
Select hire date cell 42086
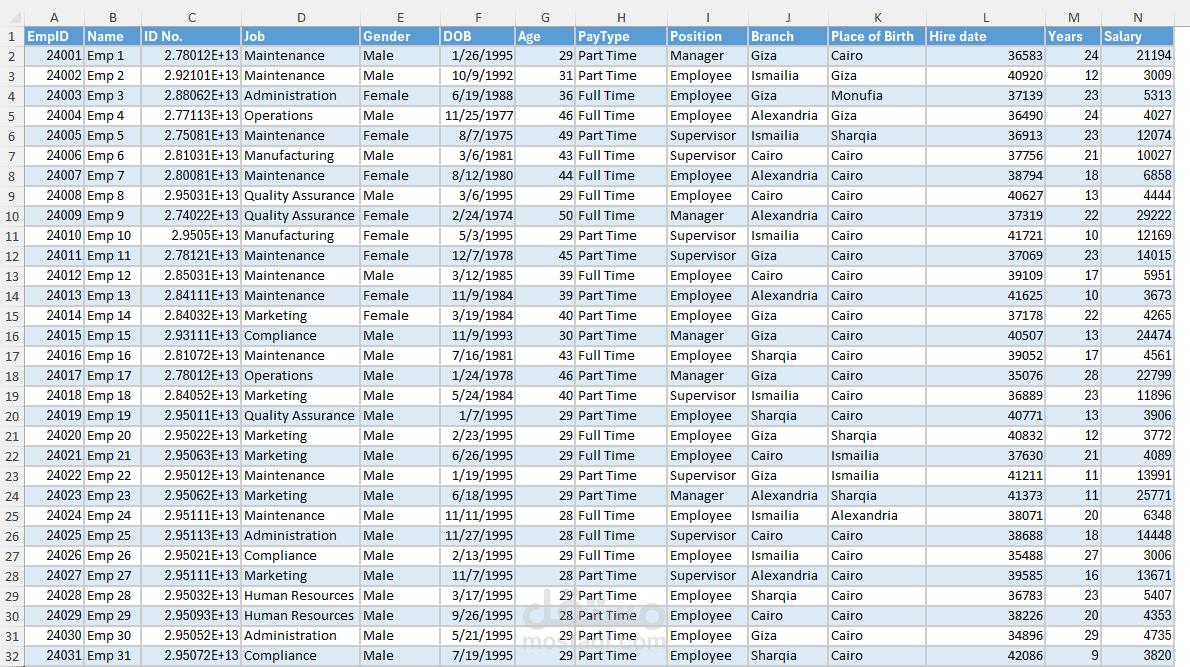(x=985, y=656)
